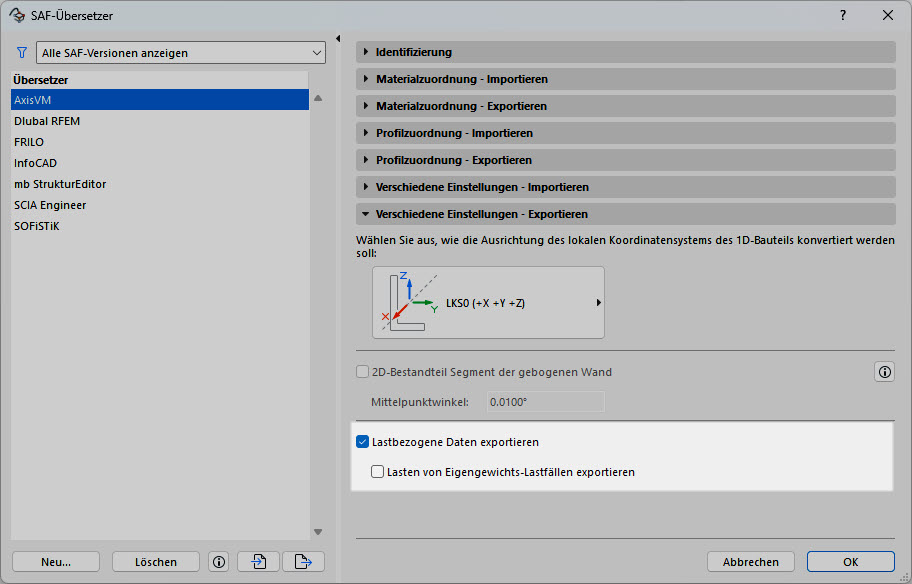This screenshot has height=584, width=912.
Task: Select the AxisVM translator
Action: 159,99
